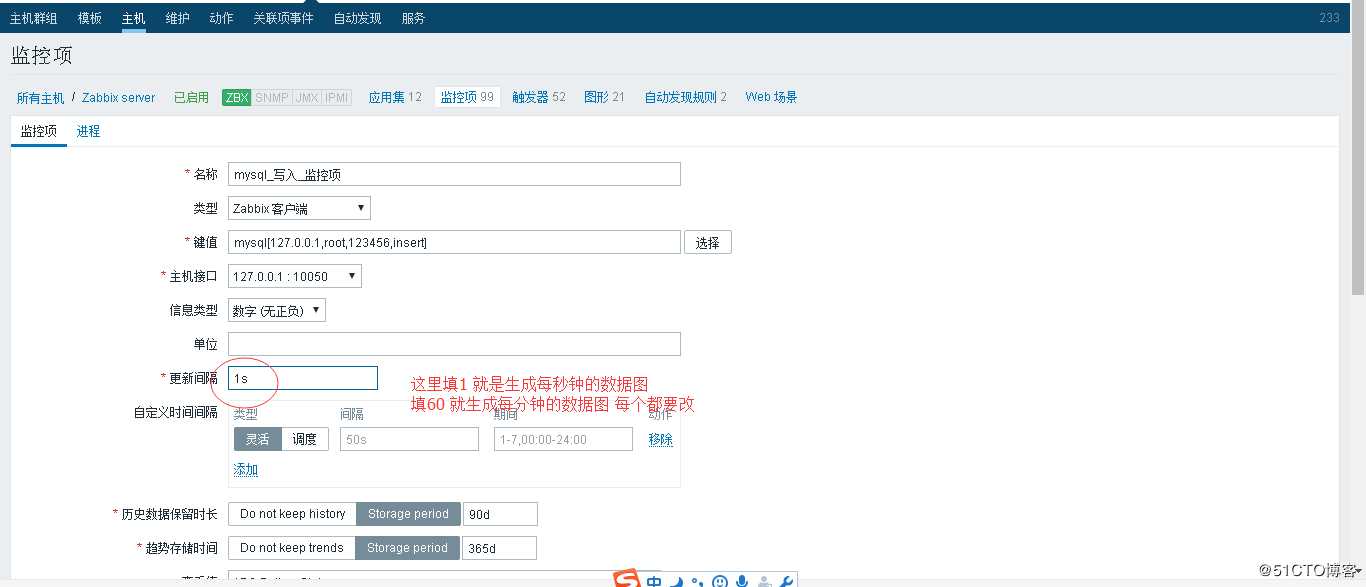Focus the history 90d field

coord(500,514)
